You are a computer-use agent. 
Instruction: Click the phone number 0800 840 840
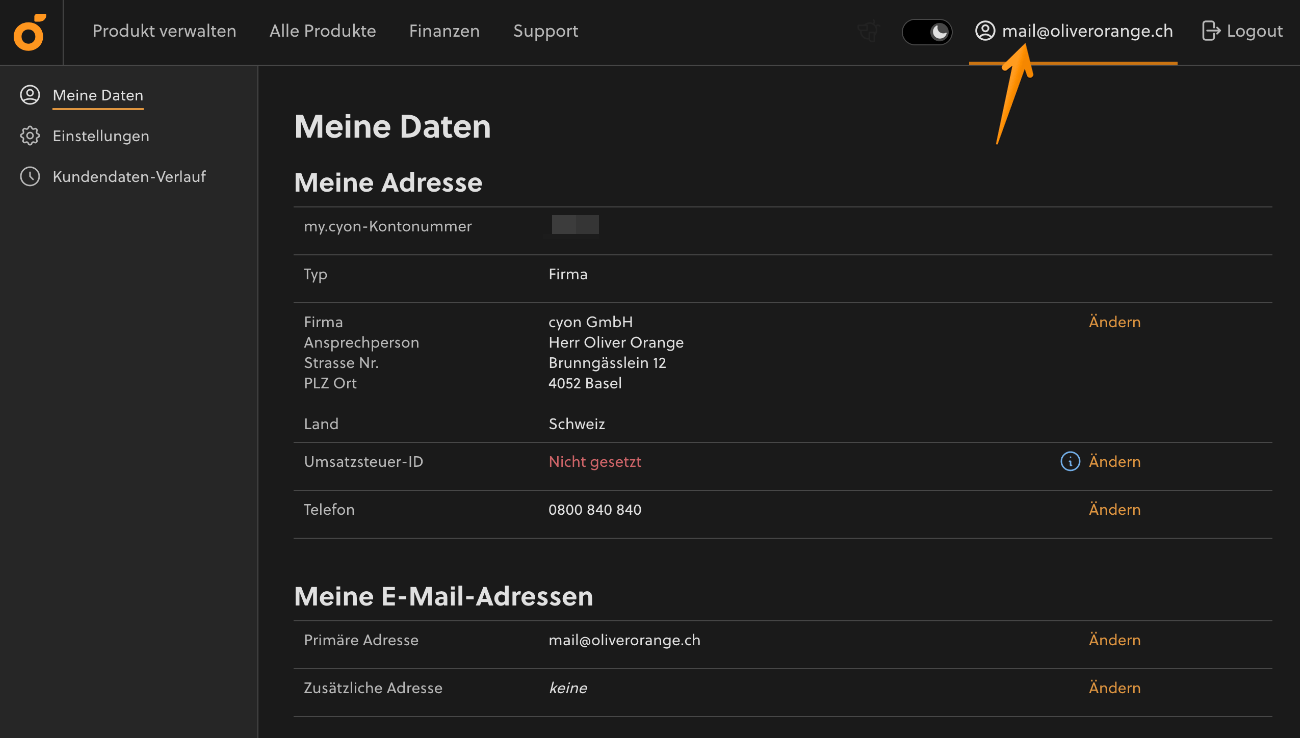595,510
